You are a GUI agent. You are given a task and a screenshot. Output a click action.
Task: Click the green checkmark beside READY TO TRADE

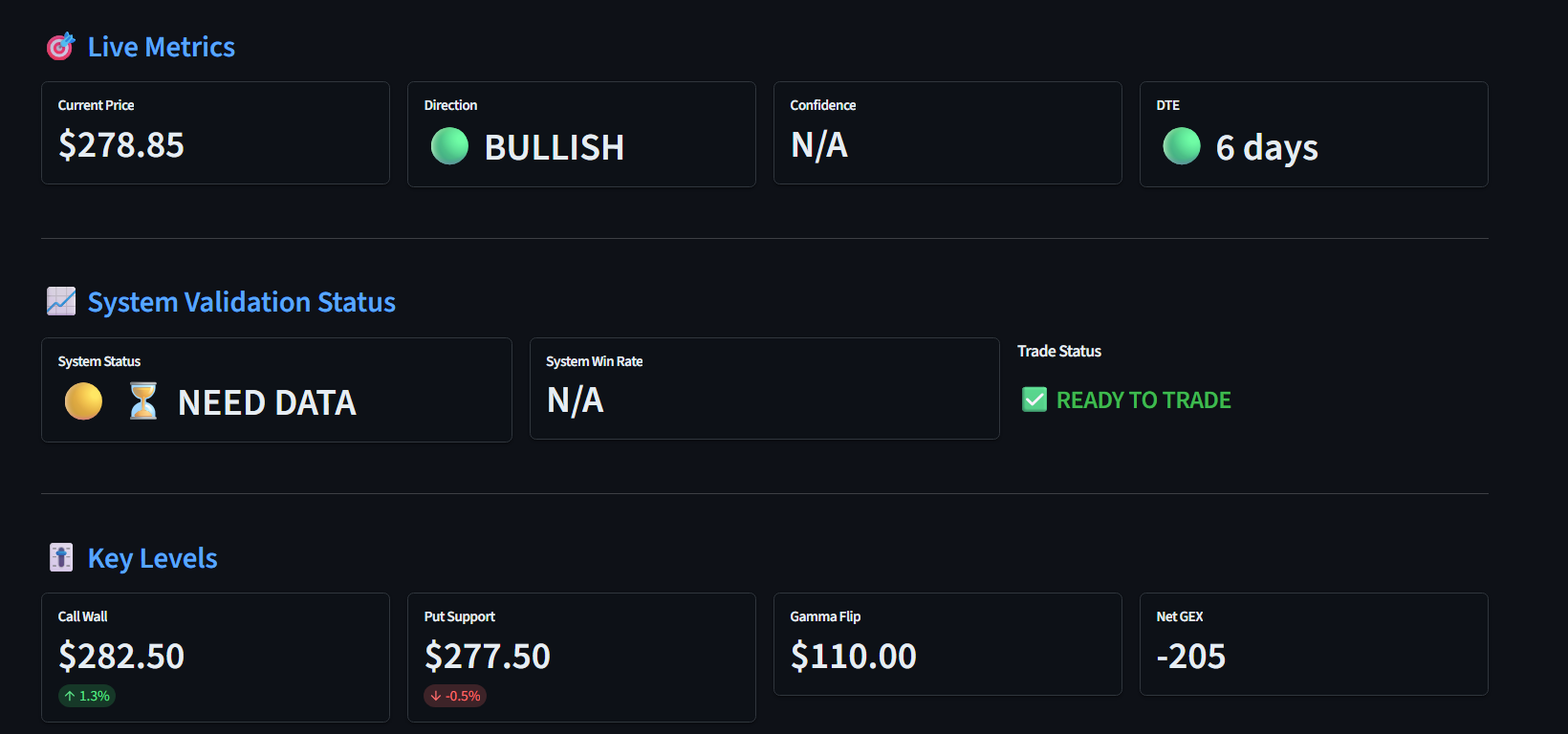coord(1034,399)
